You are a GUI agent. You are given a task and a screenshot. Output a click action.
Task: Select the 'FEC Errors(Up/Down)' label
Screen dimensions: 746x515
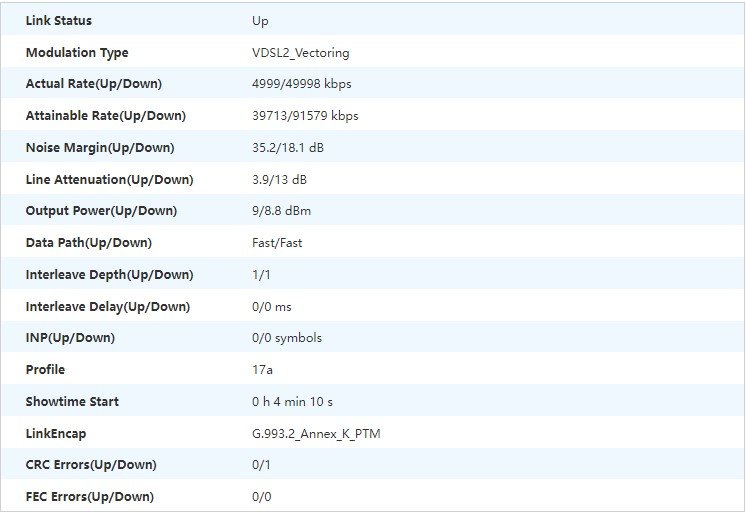89,496
